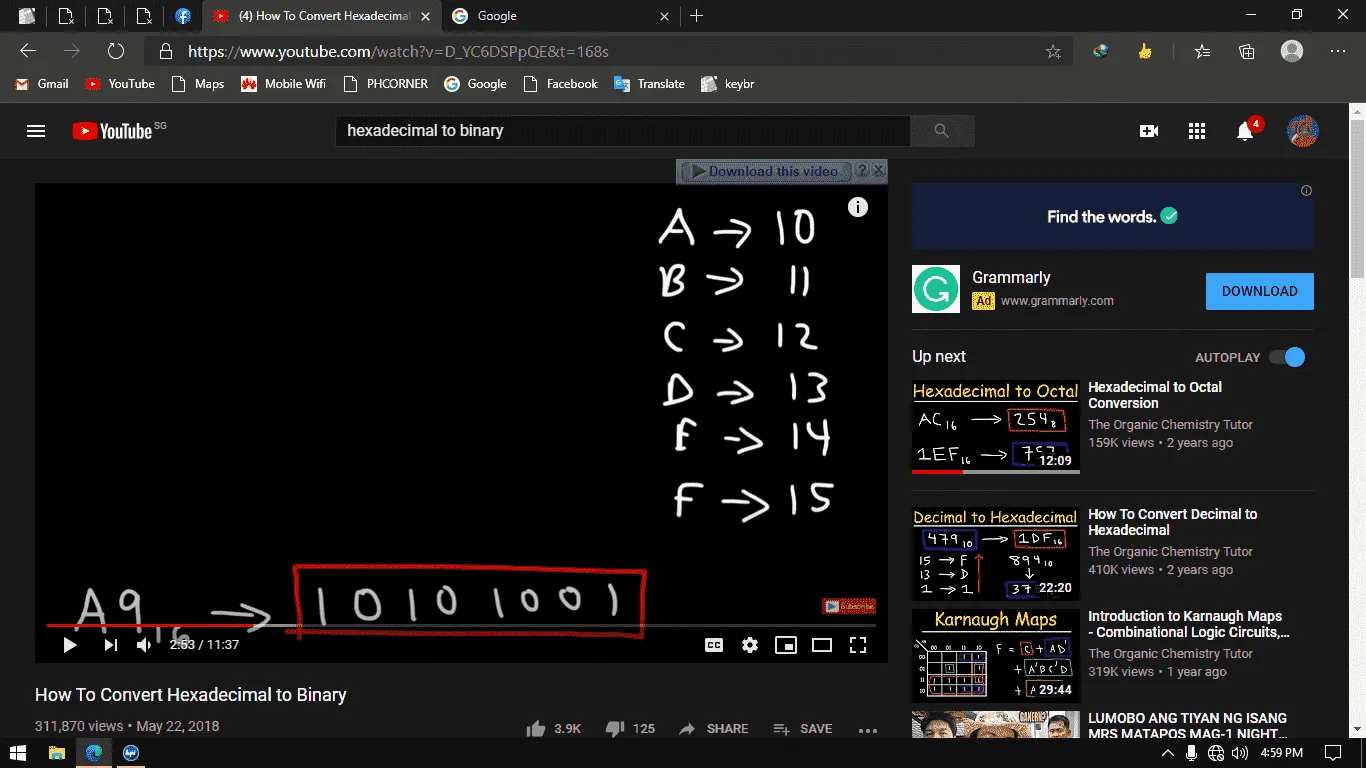Click the SHARE button
The height and width of the screenshot is (768, 1366).
coord(713,729)
